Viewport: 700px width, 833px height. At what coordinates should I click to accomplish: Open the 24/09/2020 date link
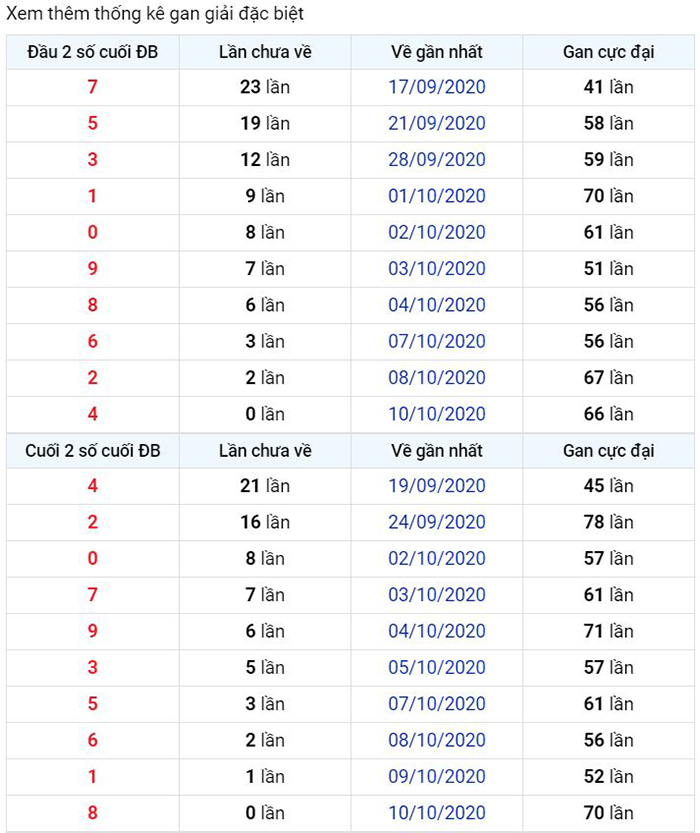coord(437,522)
